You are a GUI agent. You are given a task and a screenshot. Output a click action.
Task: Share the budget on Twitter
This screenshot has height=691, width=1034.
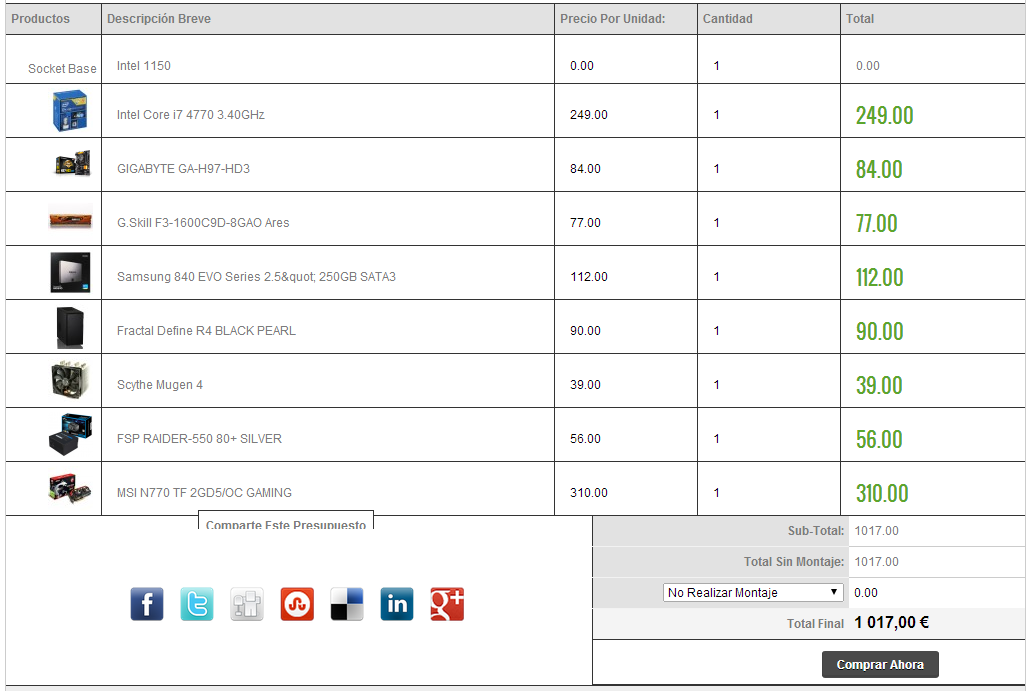point(197,604)
